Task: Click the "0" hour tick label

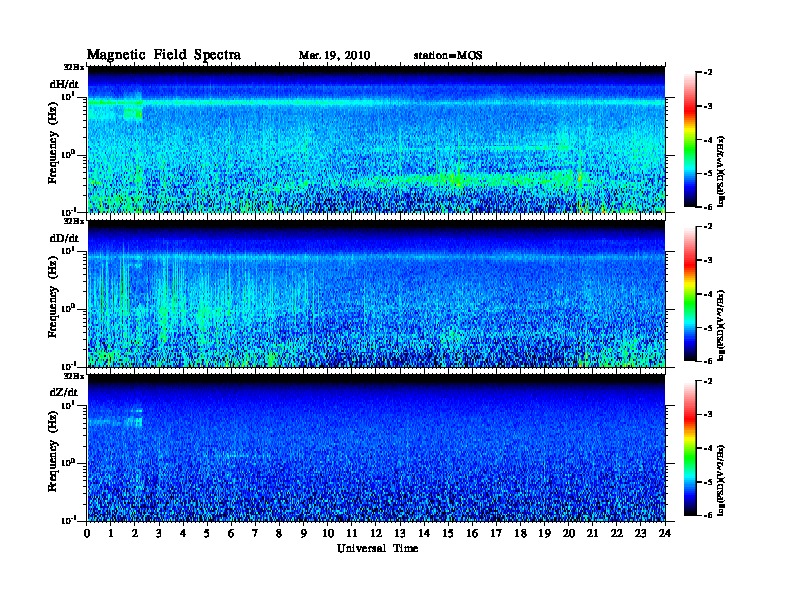Action: [87, 534]
